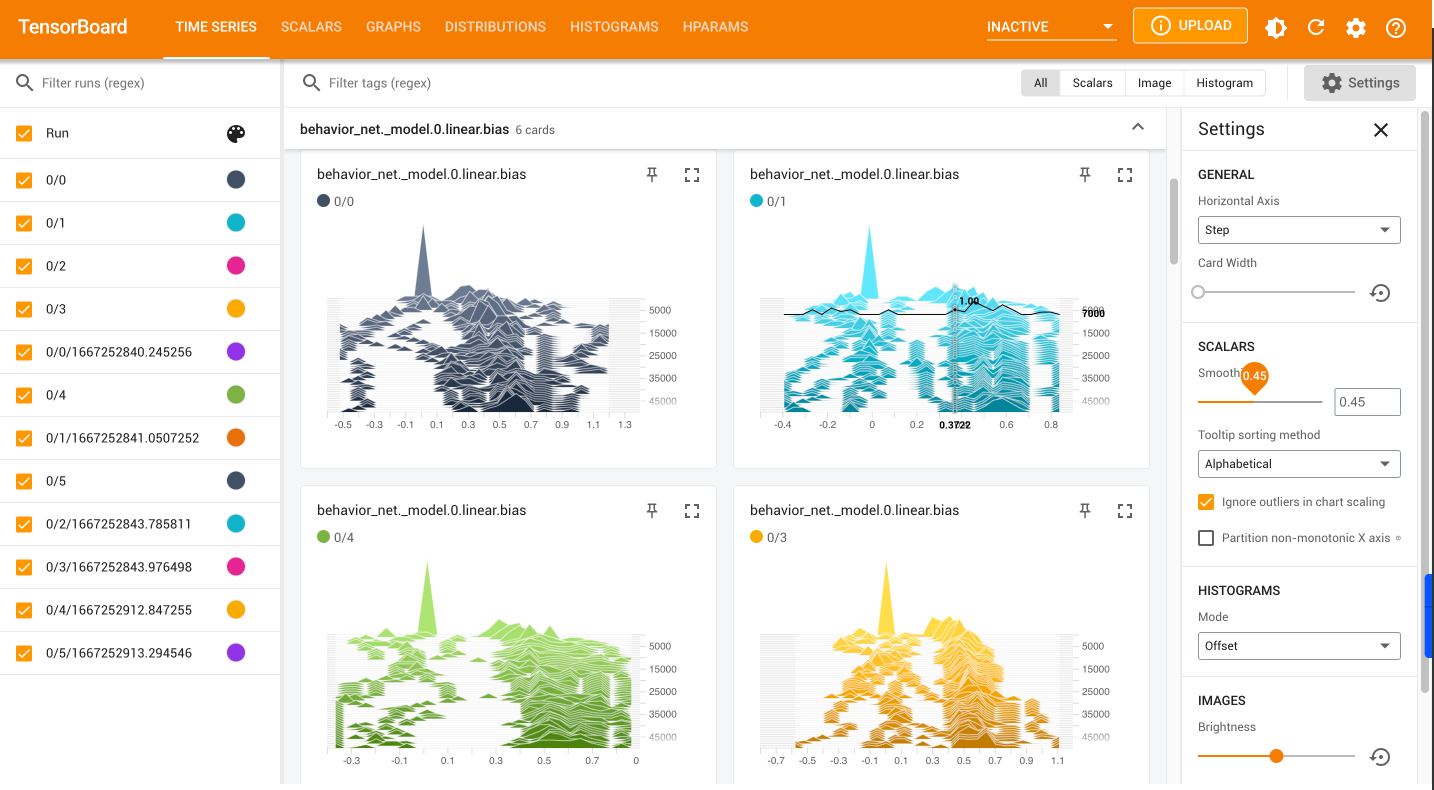Collapse the behavior_net._model.0.linear.bias group
Image resolution: width=1434 pixels, height=790 pixels.
point(1137,128)
